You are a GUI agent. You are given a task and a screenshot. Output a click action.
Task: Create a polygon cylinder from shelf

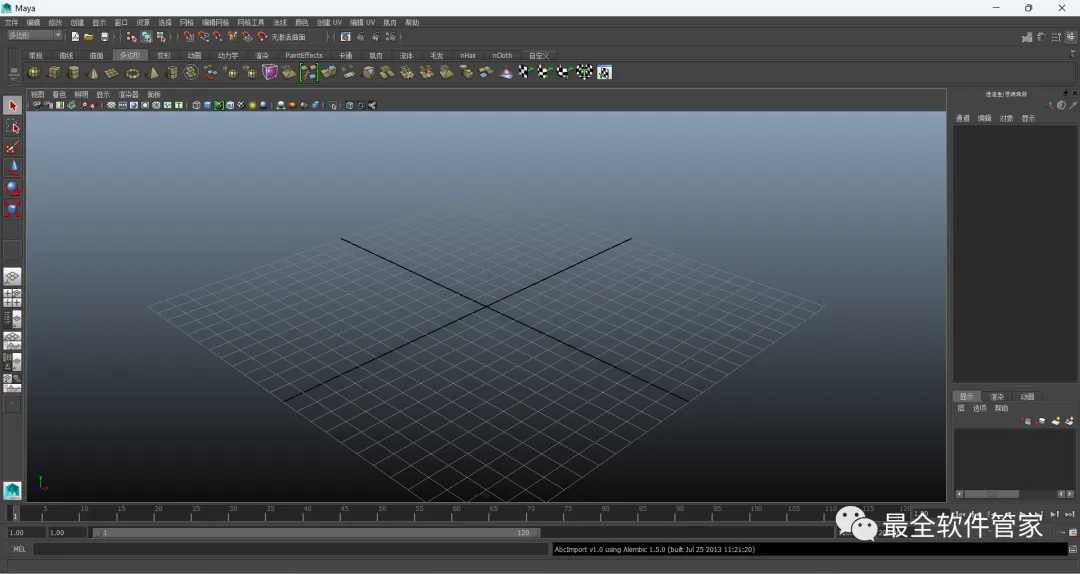click(x=73, y=72)
